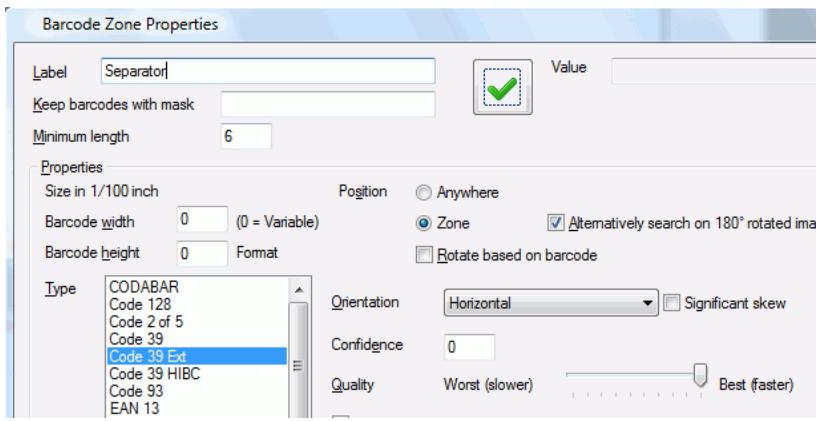The width and height of the screenshot is (820, 421).
Task: Select CODABAR in the Type list
Action: tap(197, 287)
